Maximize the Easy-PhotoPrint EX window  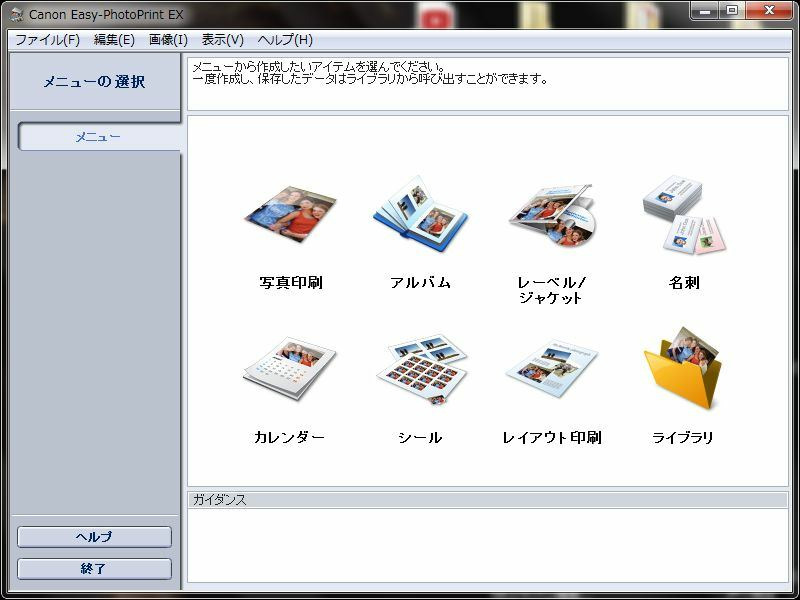coord(732,10)
